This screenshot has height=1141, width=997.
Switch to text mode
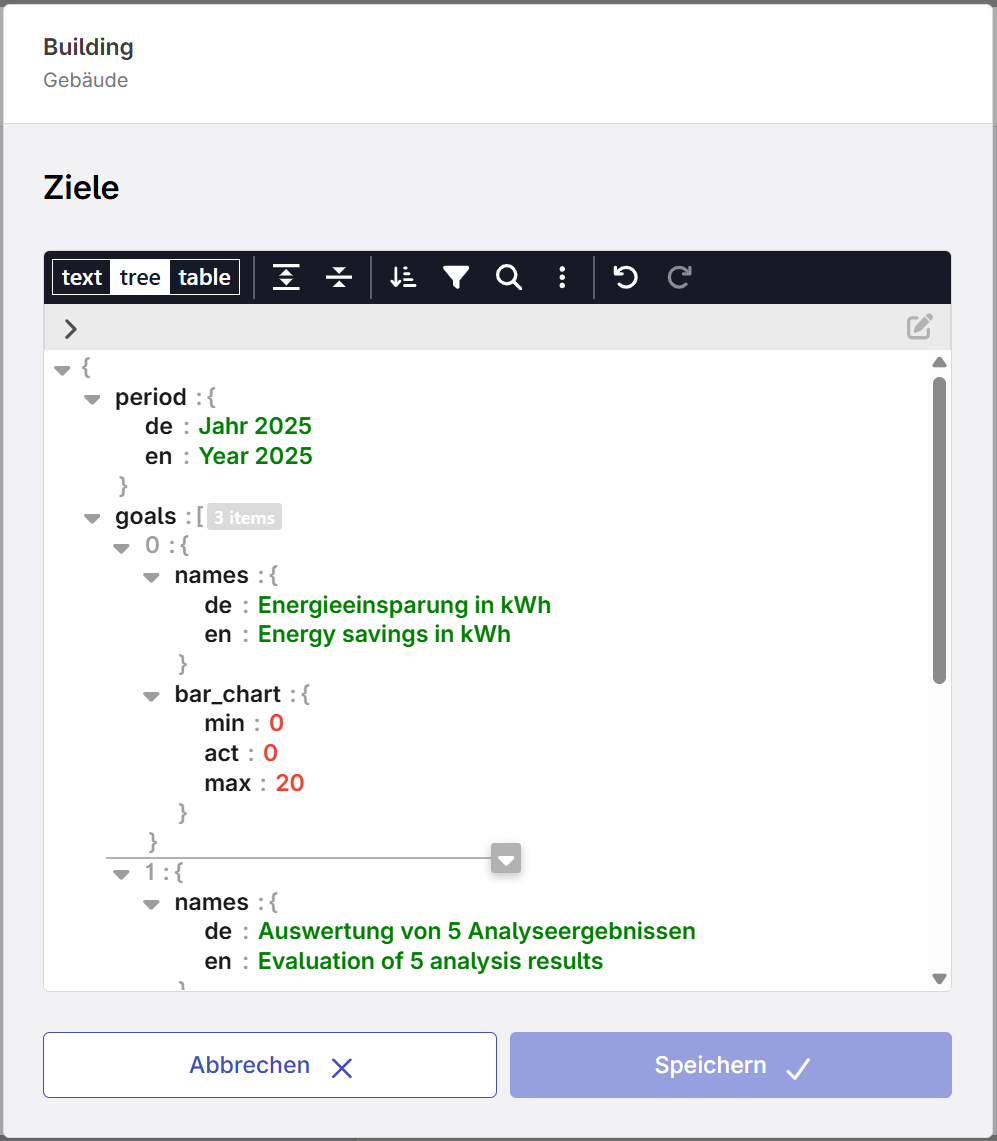click(x=82, y=277)
